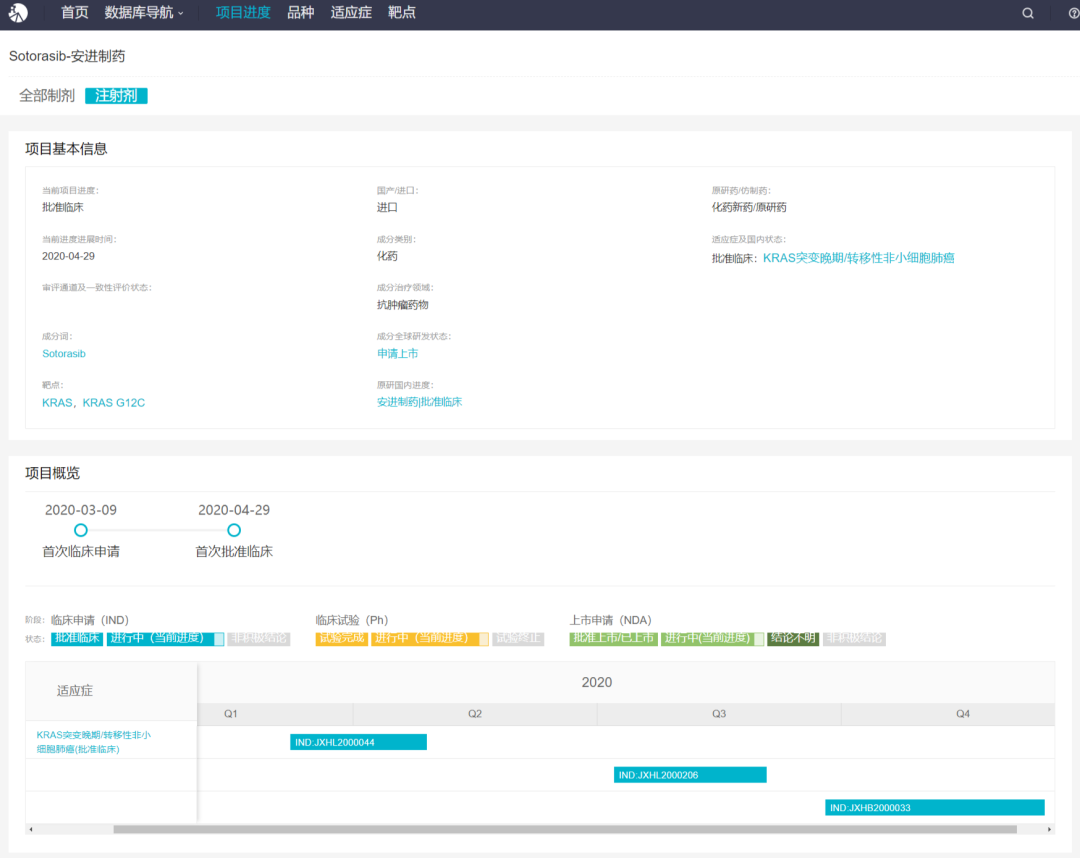Go to 首页 in the navigation bar
Image resolution: width=1080 pixels, height=858 pixels.
click(x=74, y=12)
